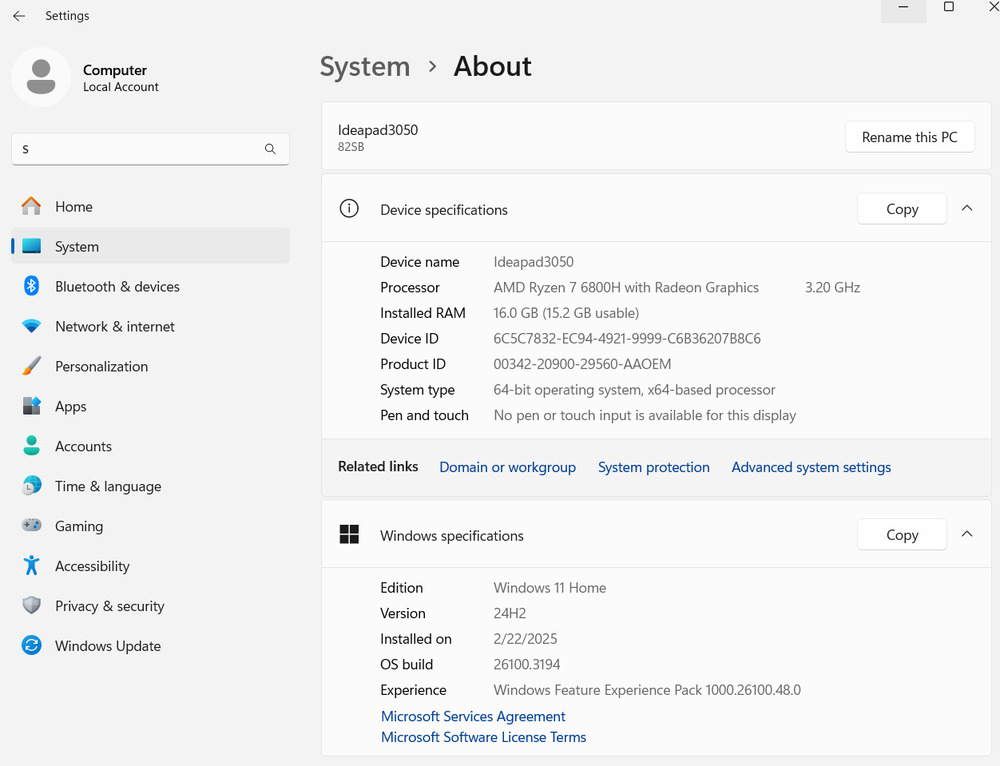The image size is (1000, 766).
Task: Open Windows Update page
Action: pos(151,646)
